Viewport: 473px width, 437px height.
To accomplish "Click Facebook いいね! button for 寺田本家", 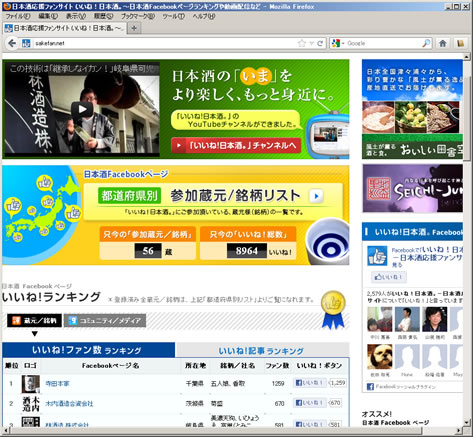I will [309, 383].
